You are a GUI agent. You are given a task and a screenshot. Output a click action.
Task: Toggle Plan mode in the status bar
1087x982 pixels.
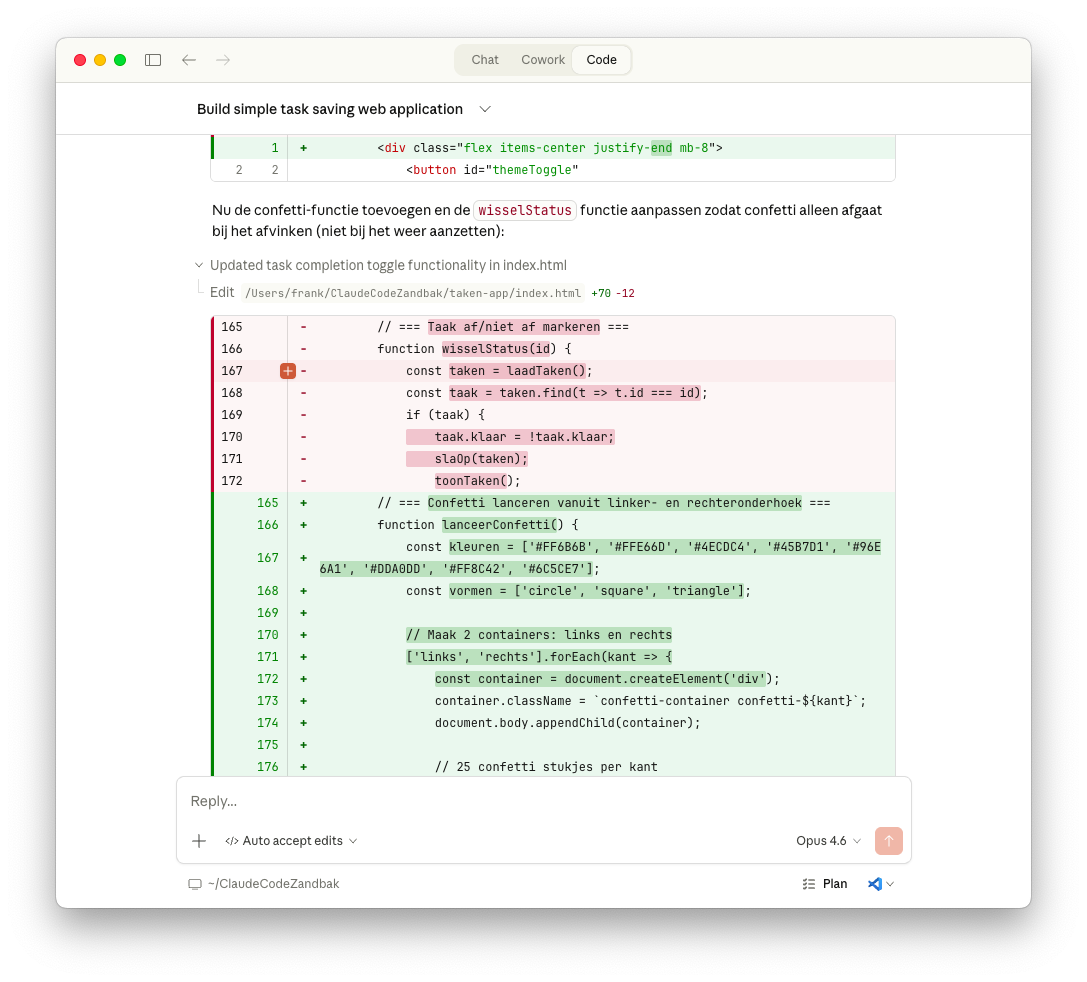tap(835, 884)
